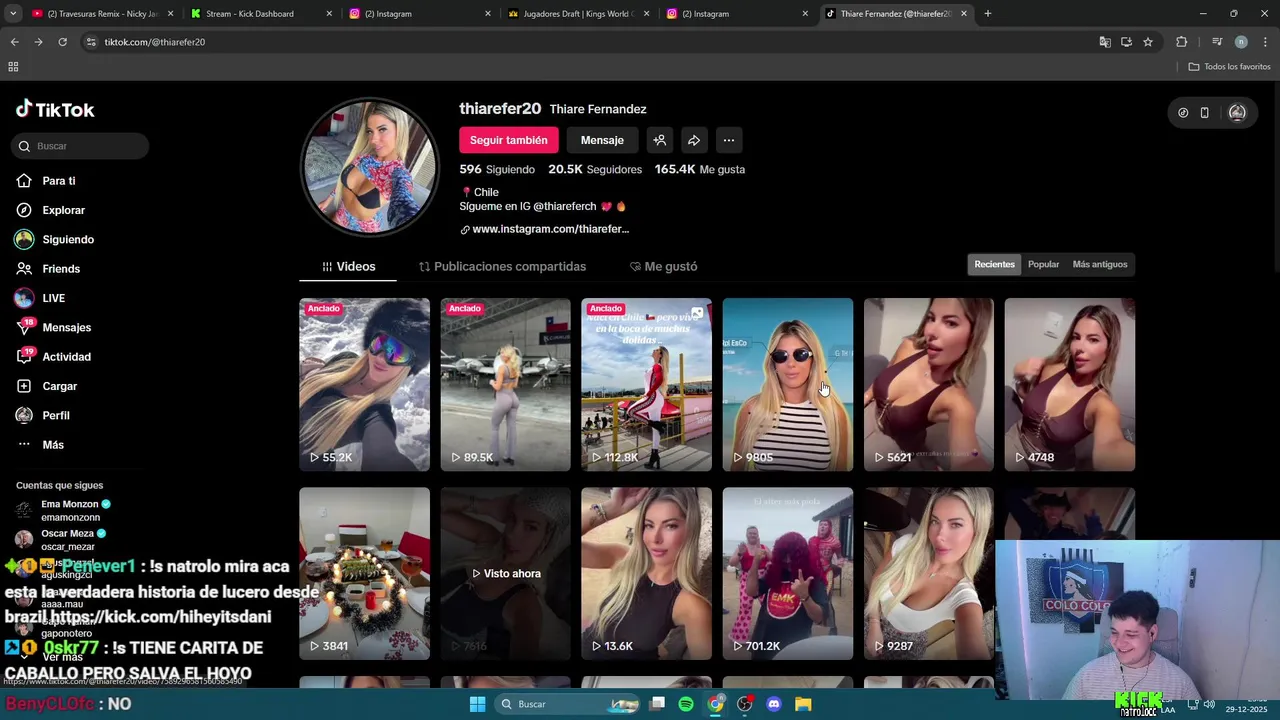
Task: Switch to Me gustó tab
Action: 663,267
